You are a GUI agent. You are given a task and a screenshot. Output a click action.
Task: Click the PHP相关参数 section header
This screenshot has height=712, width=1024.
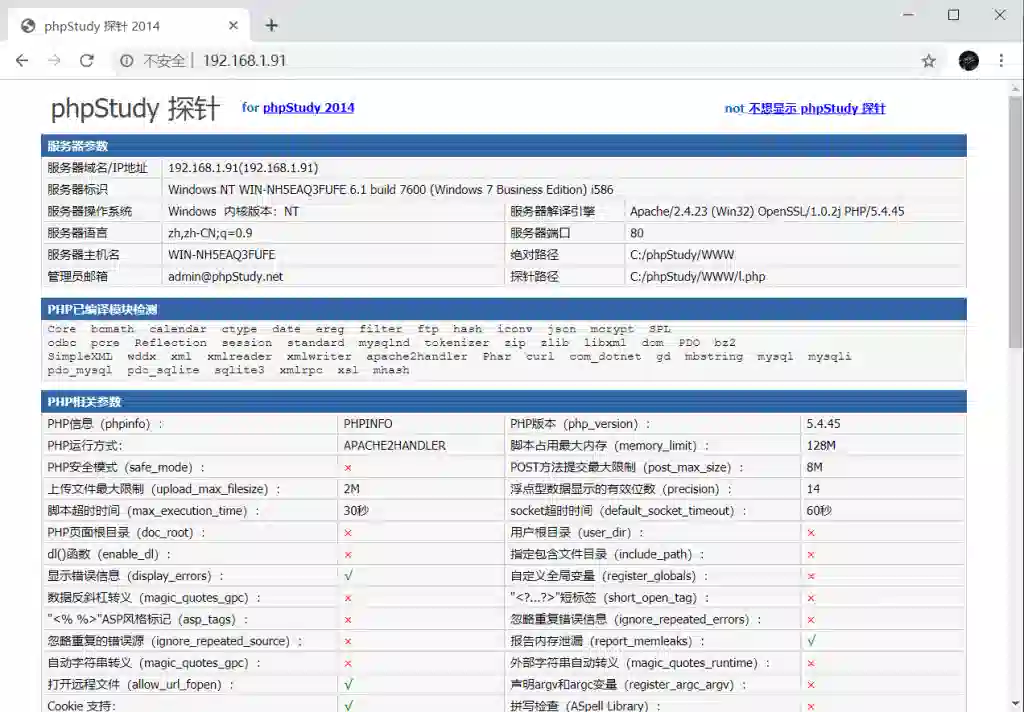pos(504,401)
